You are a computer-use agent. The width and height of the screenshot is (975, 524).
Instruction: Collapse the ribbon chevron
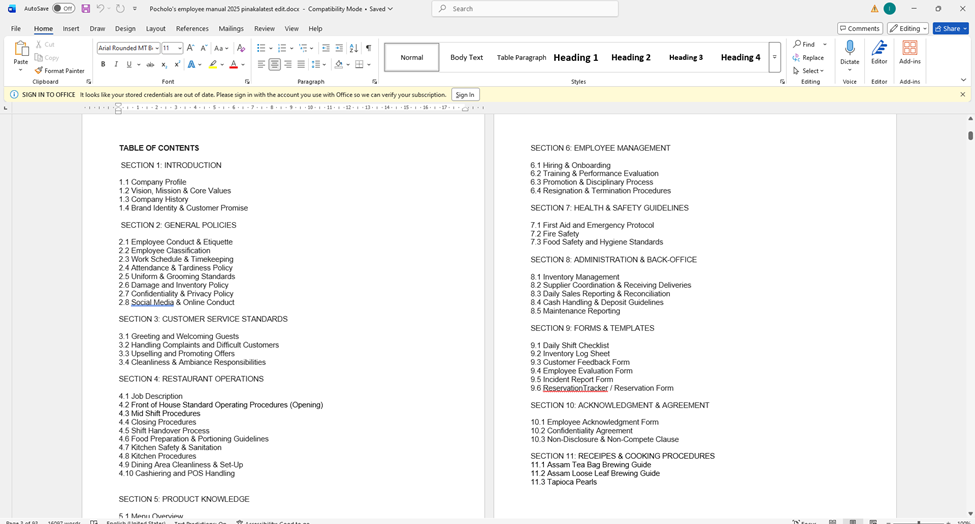[x=963, y=80]
